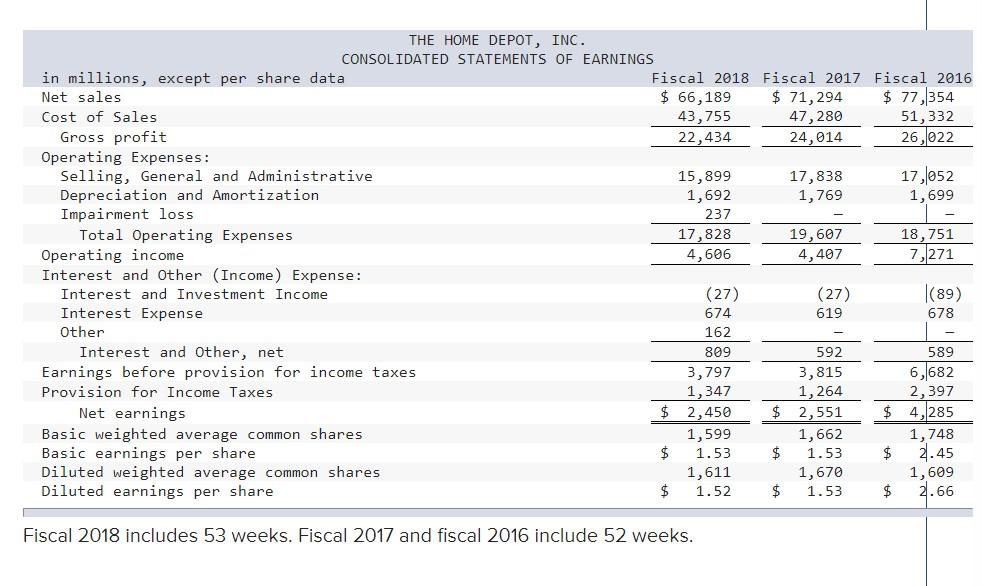Screen dimensions: 982x586
Task: Click Depreciation value 1,692
Action: tap(709, 195)
